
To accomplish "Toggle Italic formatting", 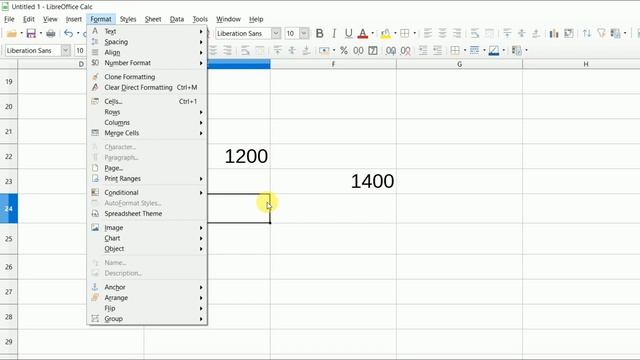I will point(334,33).
